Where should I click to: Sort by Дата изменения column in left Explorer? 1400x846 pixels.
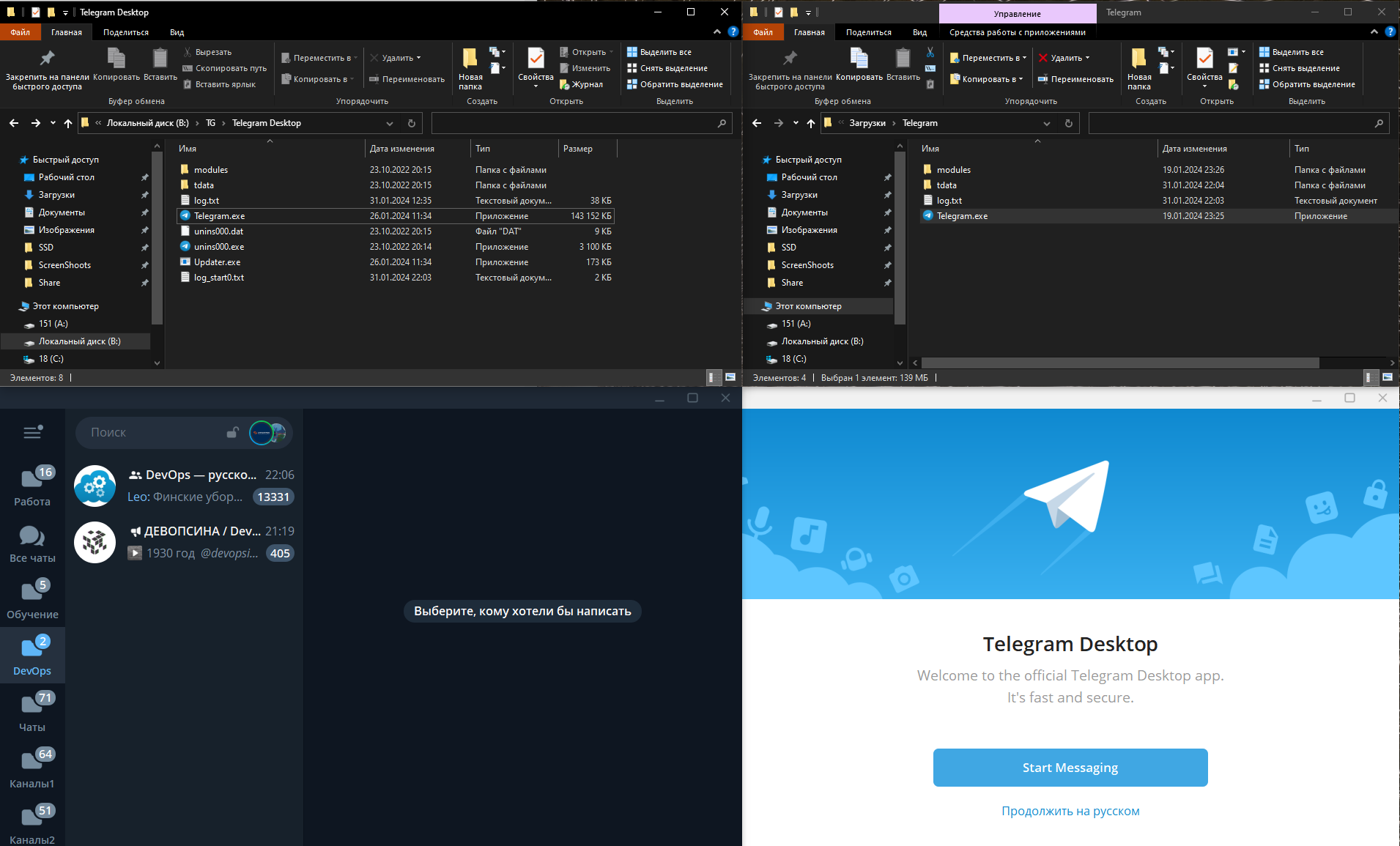(418, 149)
